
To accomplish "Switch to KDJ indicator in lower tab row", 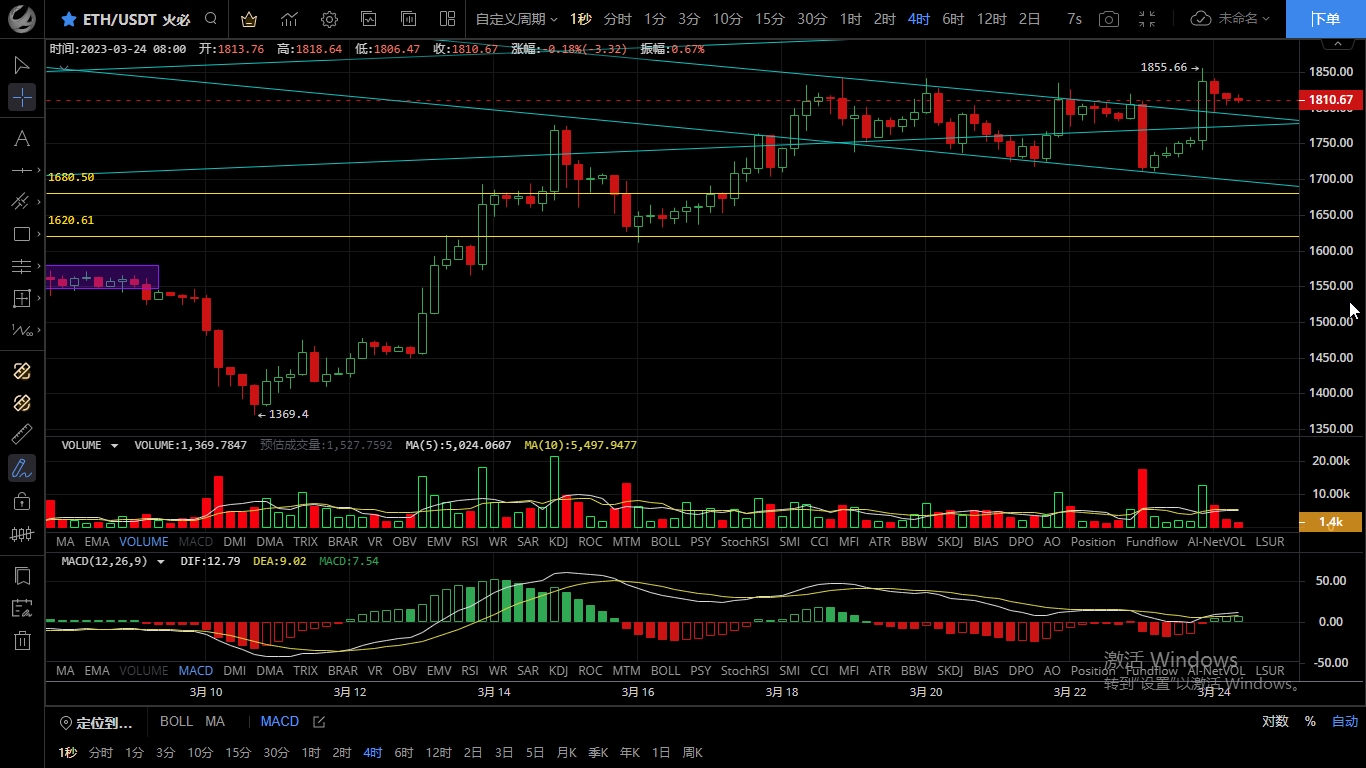I will [x=558, y=671].
